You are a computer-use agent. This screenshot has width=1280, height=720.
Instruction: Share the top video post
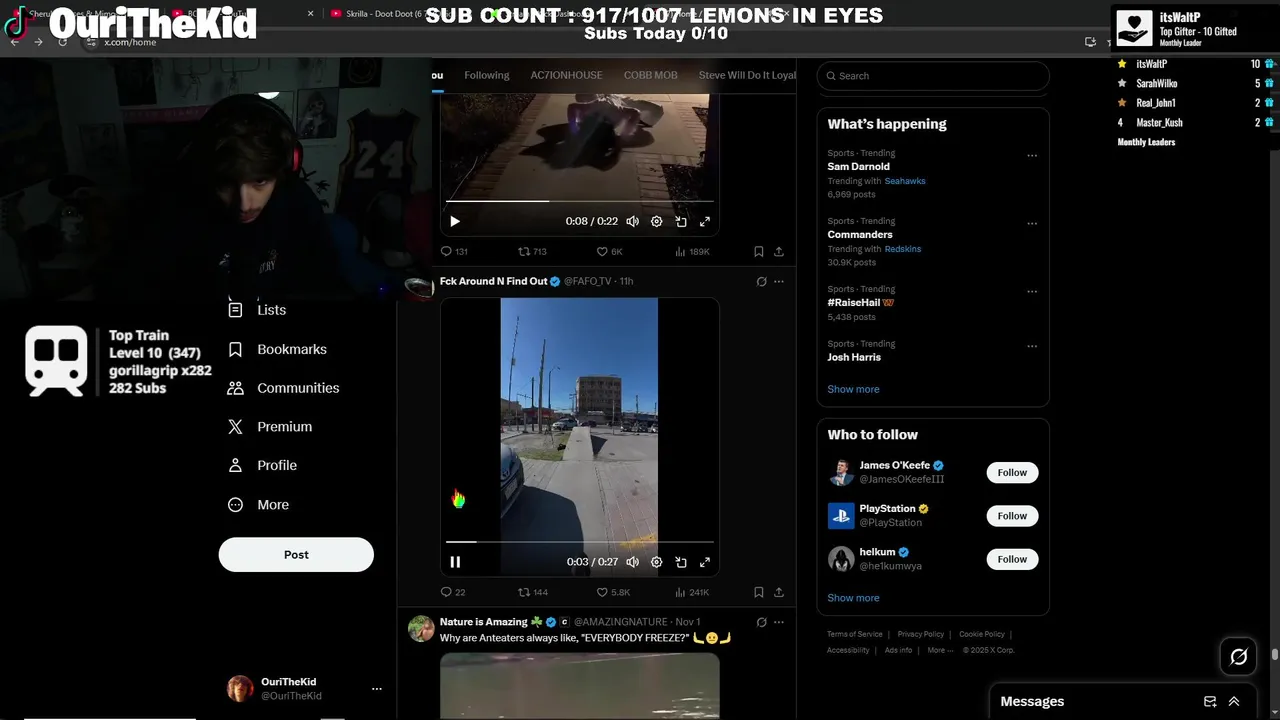click(x=779, y=251)
